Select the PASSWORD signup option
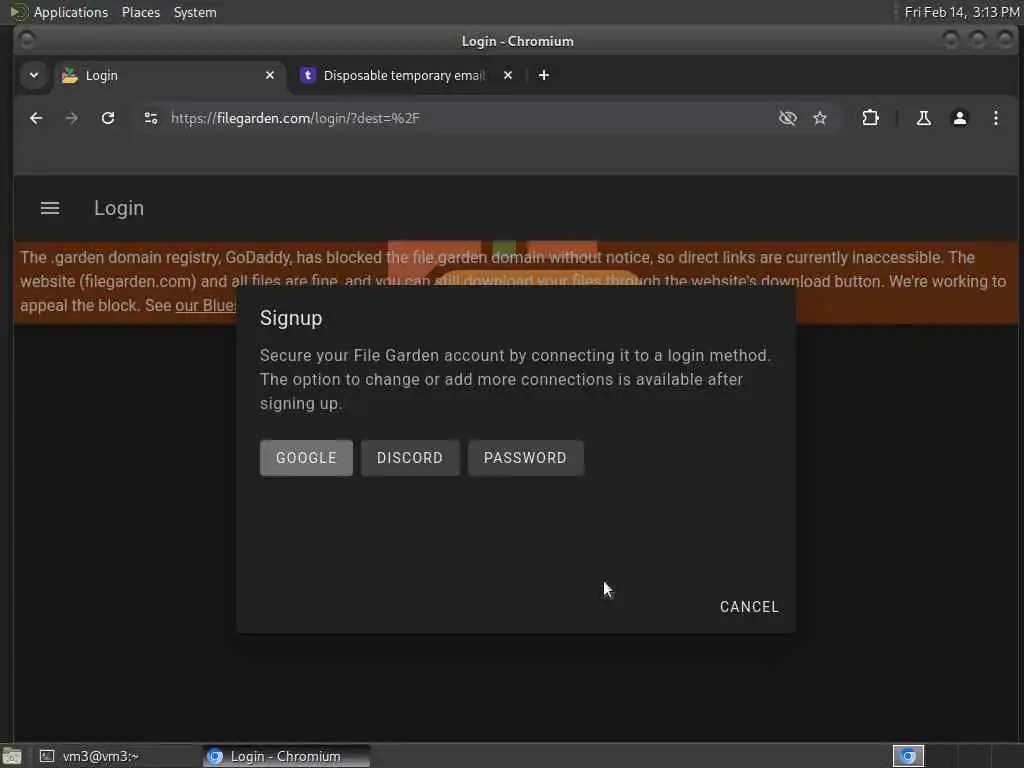This screenshot has width=1024, height=768. click(x=525, y=458)
